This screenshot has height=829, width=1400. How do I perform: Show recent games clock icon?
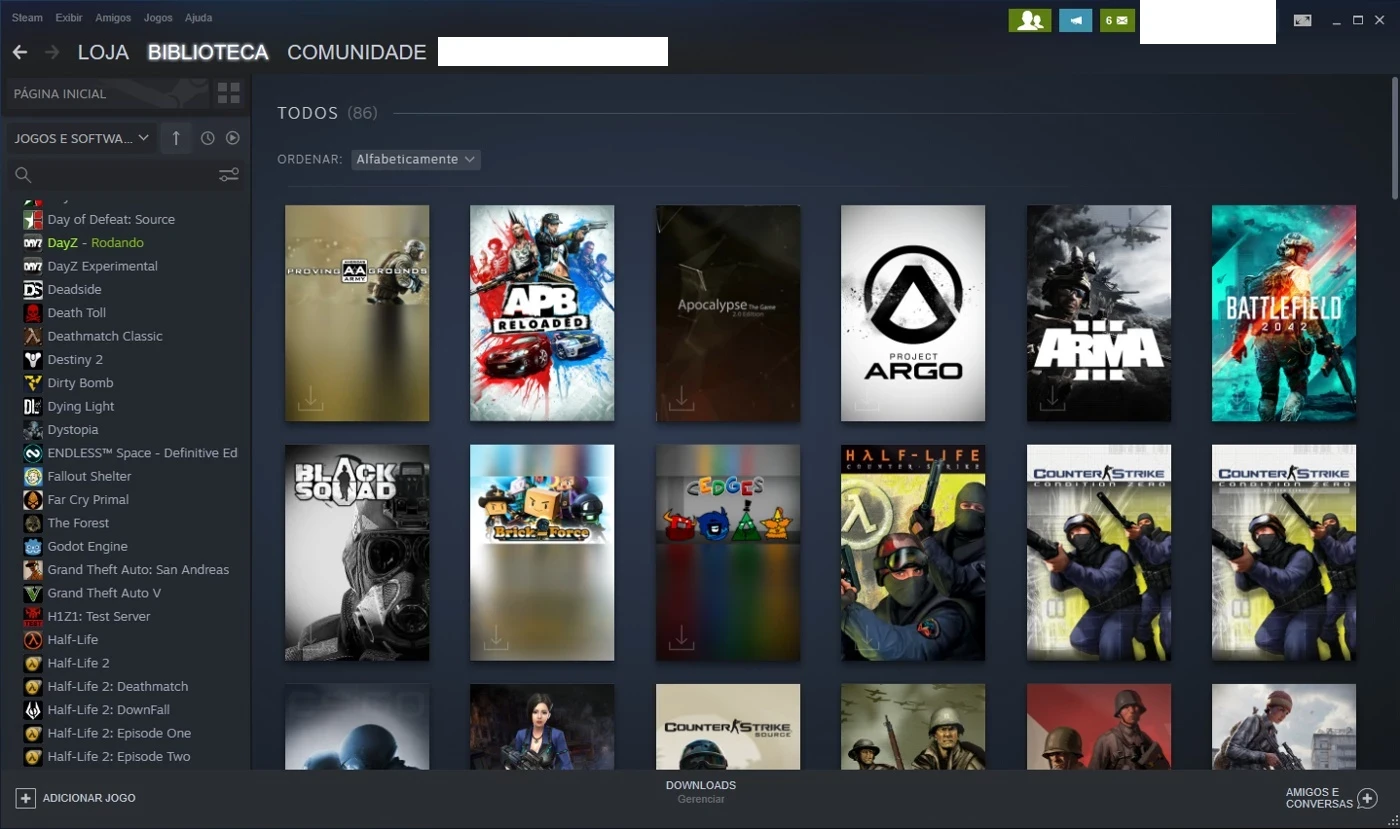(207, 138)
